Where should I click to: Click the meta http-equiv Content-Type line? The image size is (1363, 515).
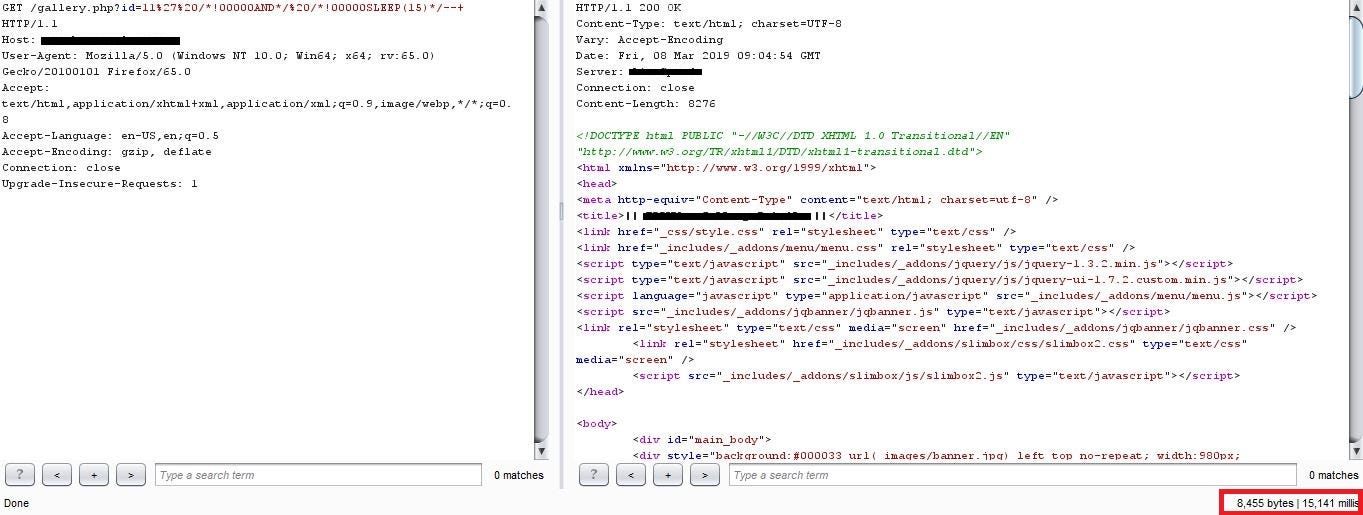pyautogui.click(x=817, y=199)
